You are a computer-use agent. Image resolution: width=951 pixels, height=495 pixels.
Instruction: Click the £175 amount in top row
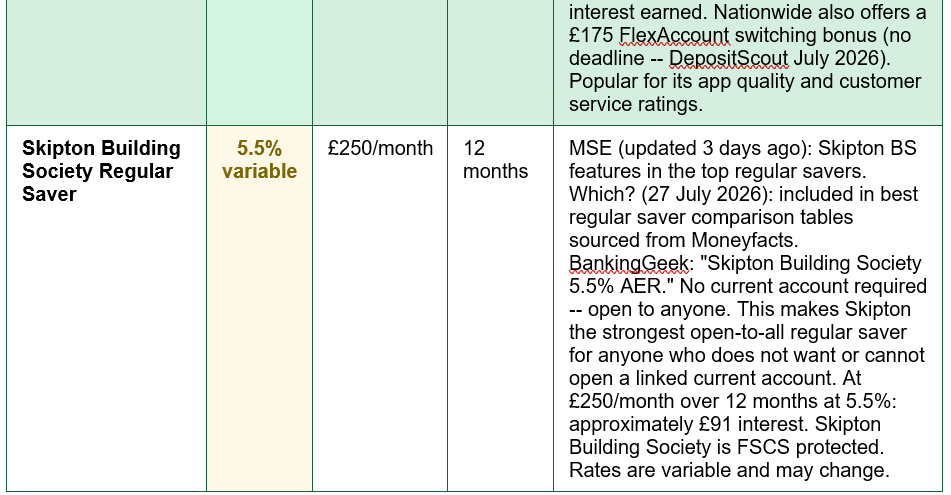click(591, 35)
